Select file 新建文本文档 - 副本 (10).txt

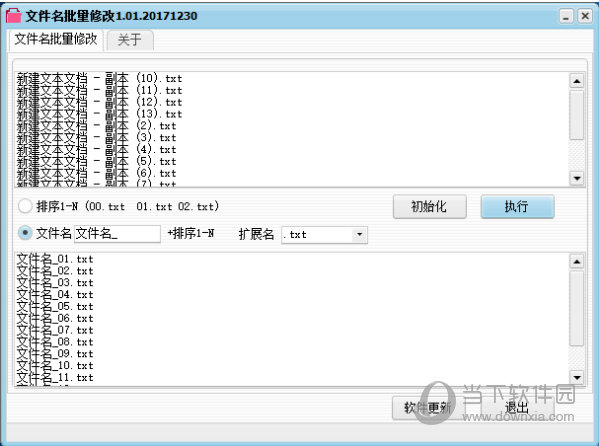(x=99, y=78)
